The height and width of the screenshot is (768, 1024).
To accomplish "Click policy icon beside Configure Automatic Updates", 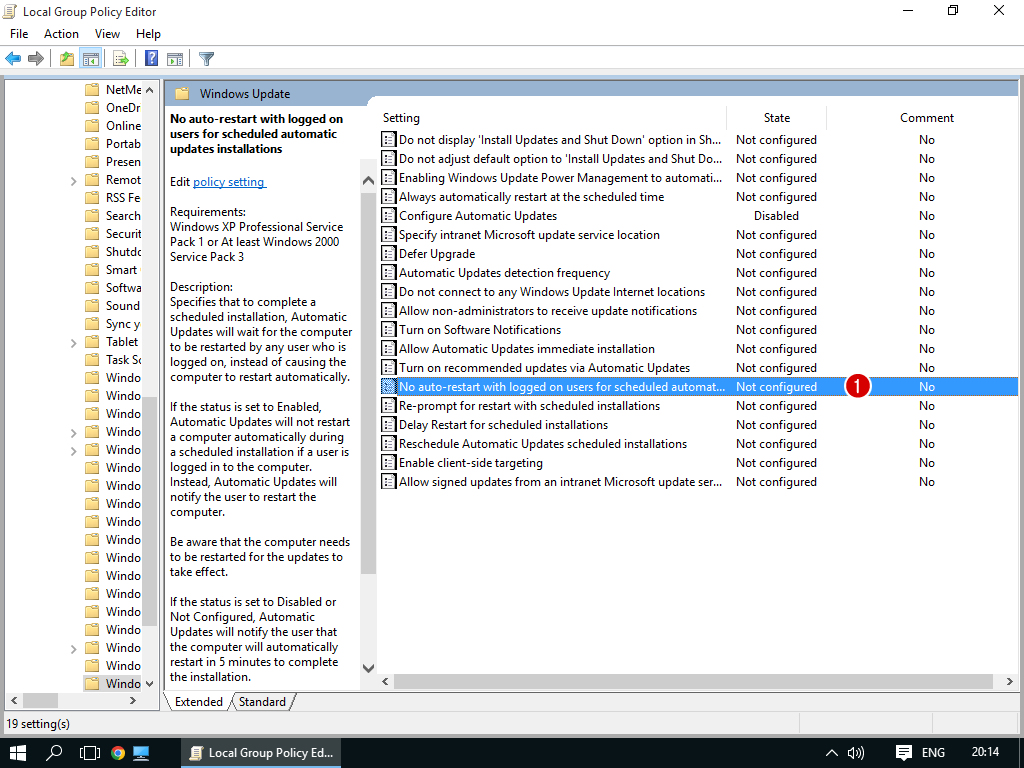I will (x=389, y=216).
